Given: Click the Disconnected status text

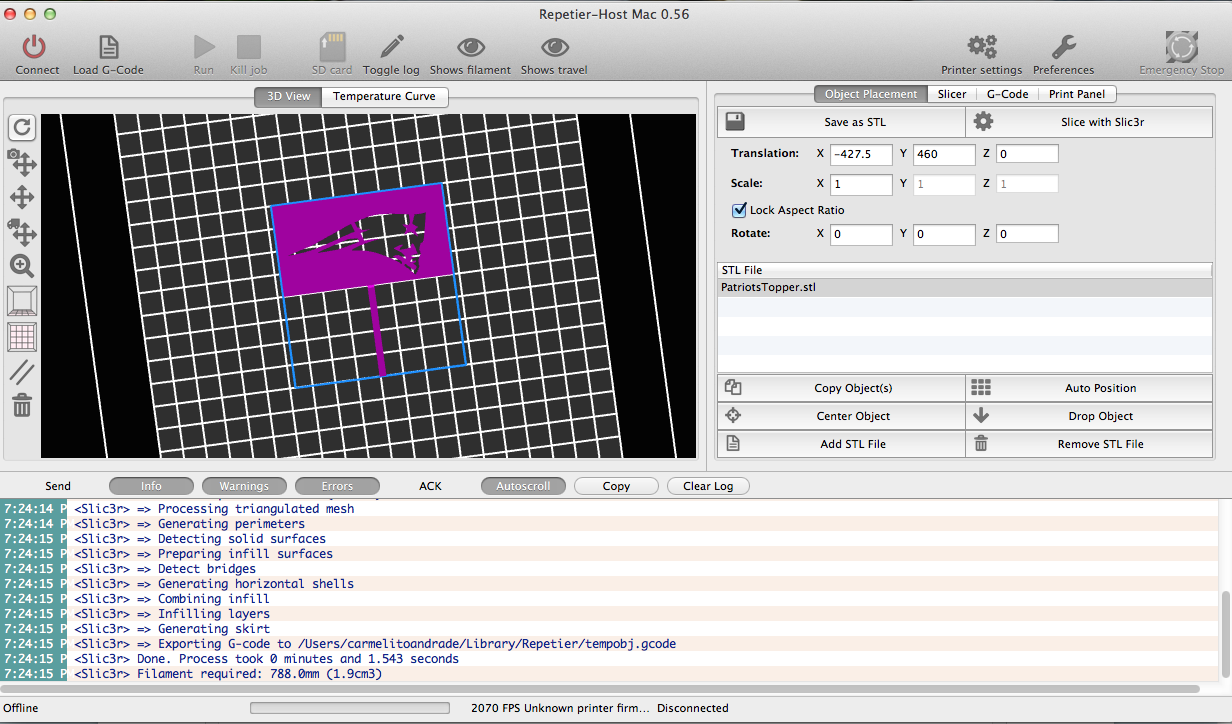Looking at the screenshot, I should [x=693, y=708].
